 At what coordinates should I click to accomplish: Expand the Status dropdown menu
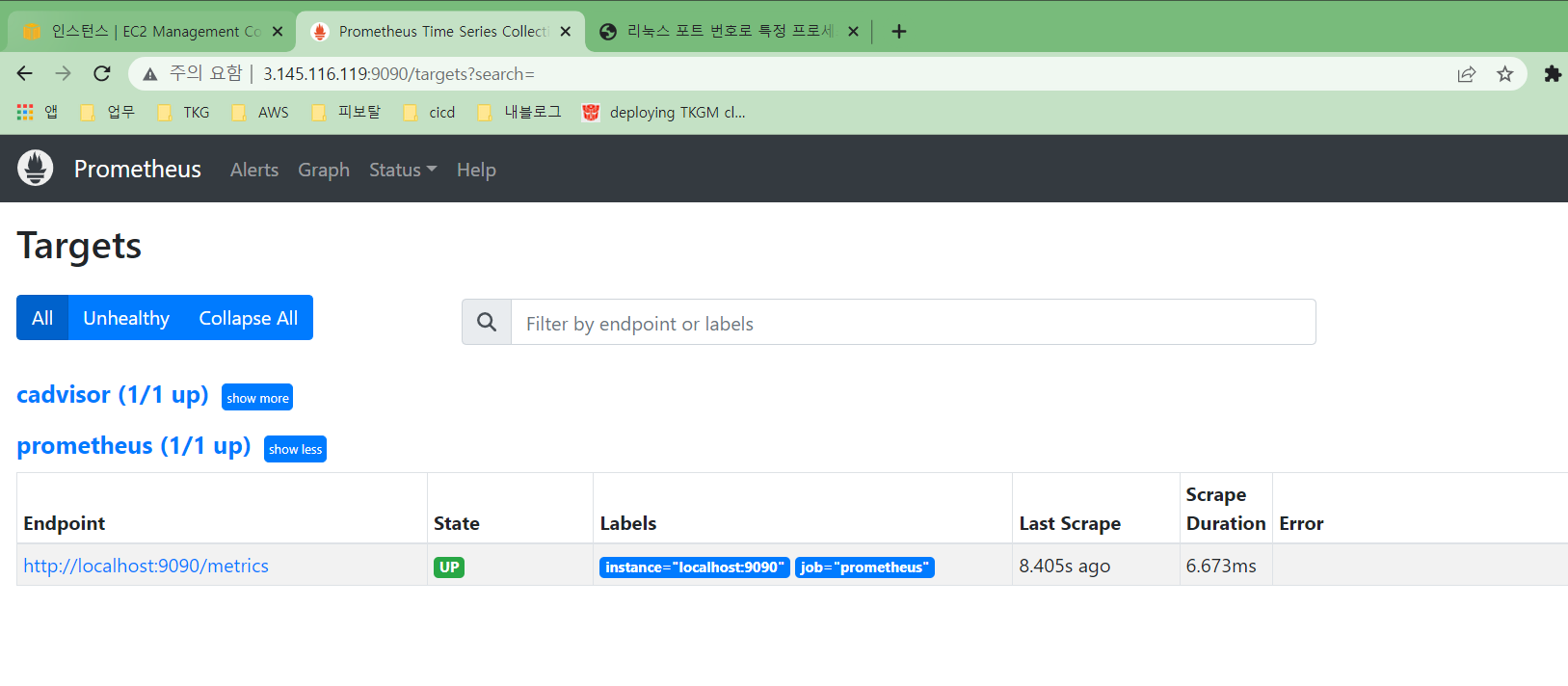pyautogui.click(x=403, y=170)
